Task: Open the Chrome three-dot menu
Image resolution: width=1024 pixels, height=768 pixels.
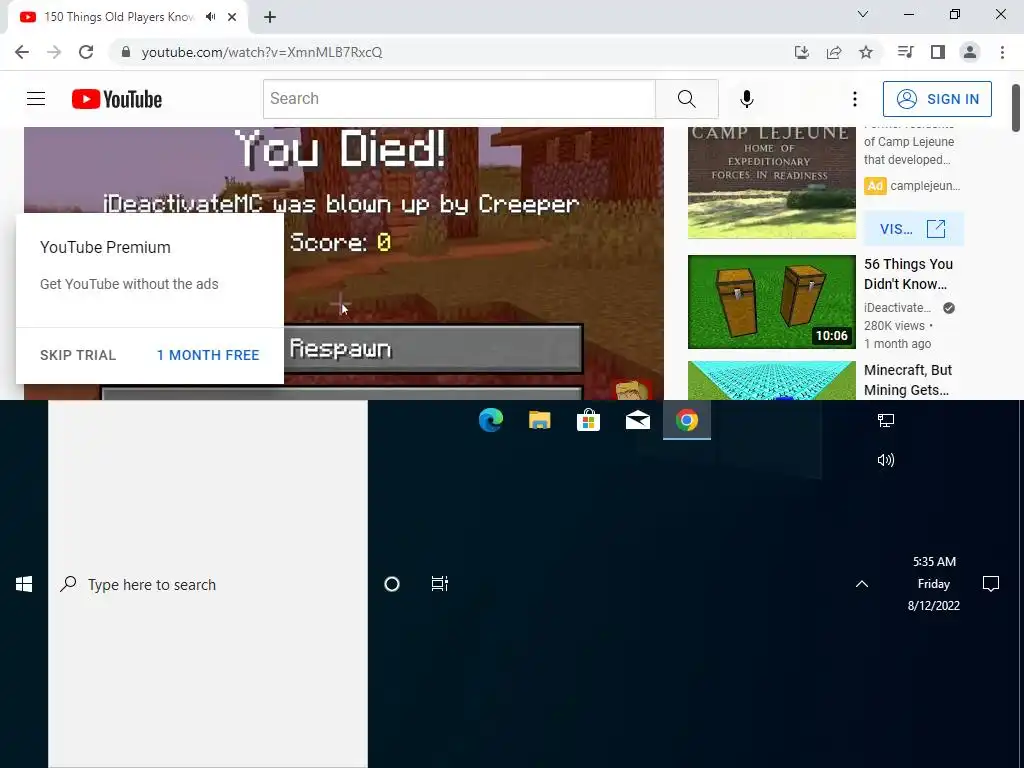Action: (x=1002, y=52)
